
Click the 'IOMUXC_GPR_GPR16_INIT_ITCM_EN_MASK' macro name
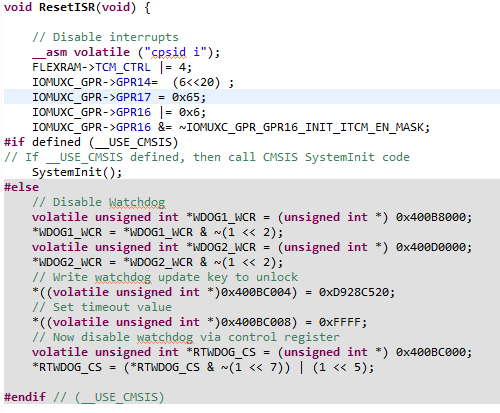304,127
